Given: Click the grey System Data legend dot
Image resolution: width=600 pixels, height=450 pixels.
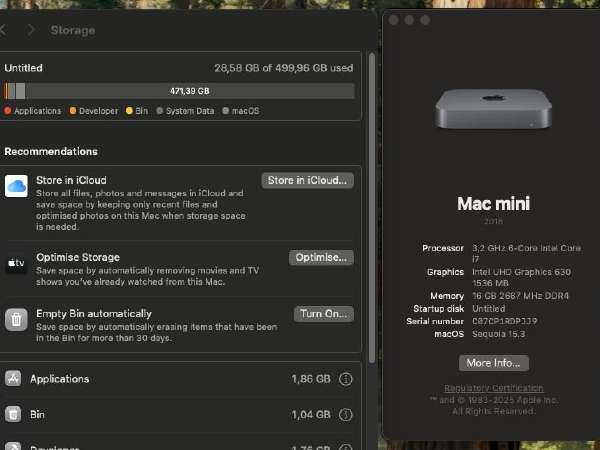Looking at the screenshot, I should tap(160, 111).
